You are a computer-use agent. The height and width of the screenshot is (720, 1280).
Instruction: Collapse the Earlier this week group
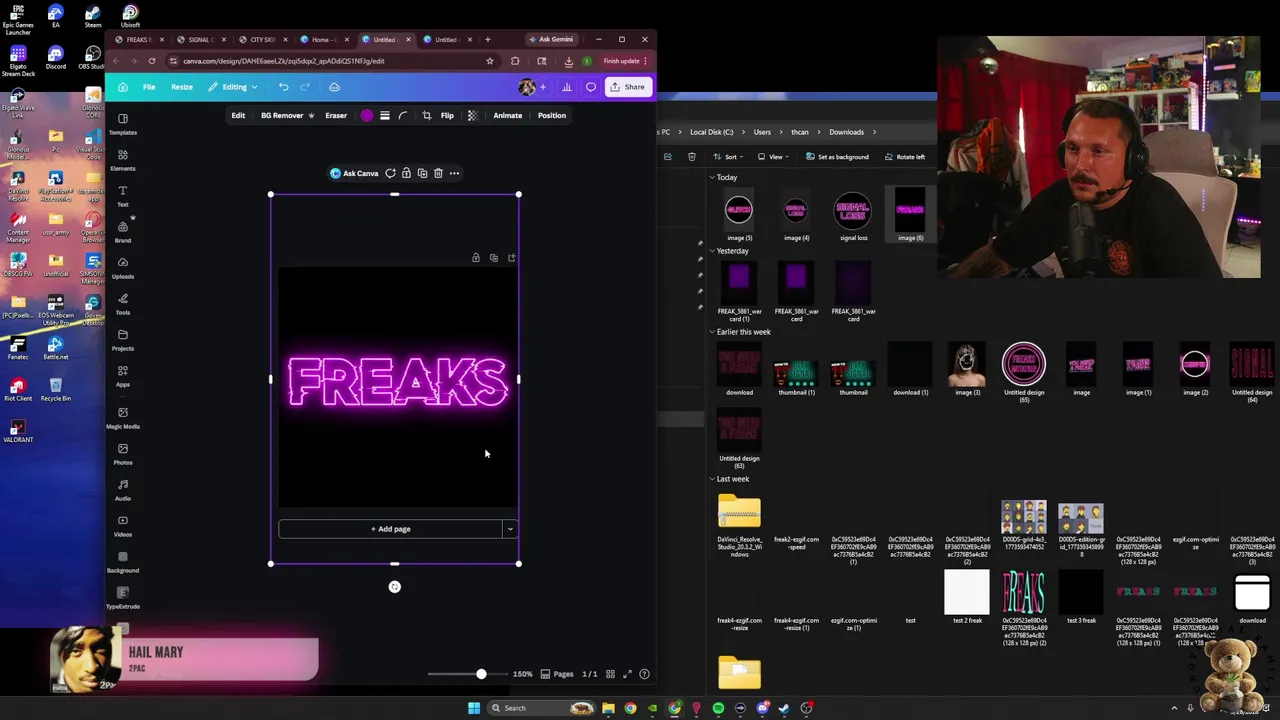click(712, 332)
